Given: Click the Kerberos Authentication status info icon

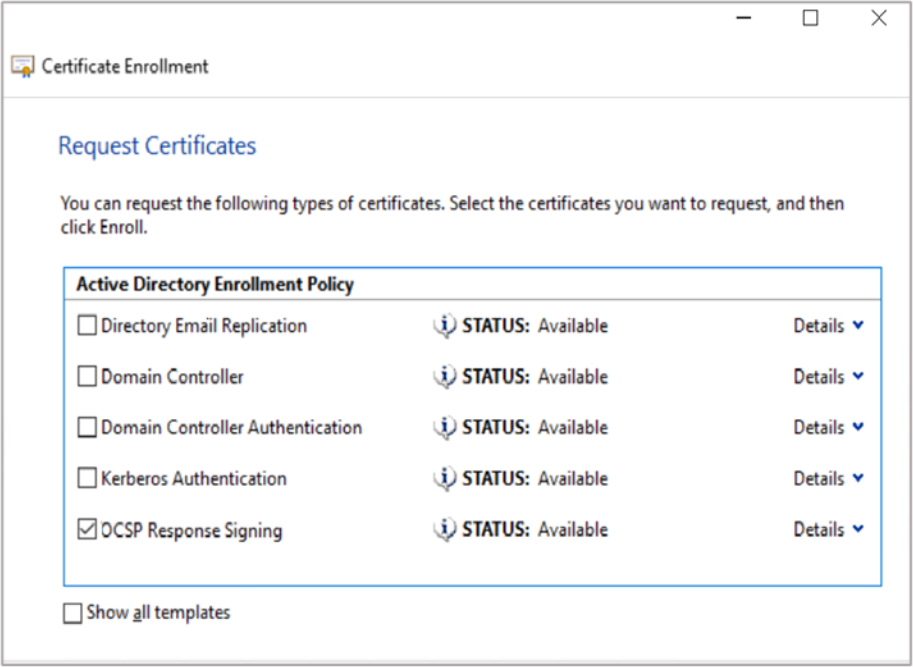Looking at the screenshot, I should [x=444, y=479].
